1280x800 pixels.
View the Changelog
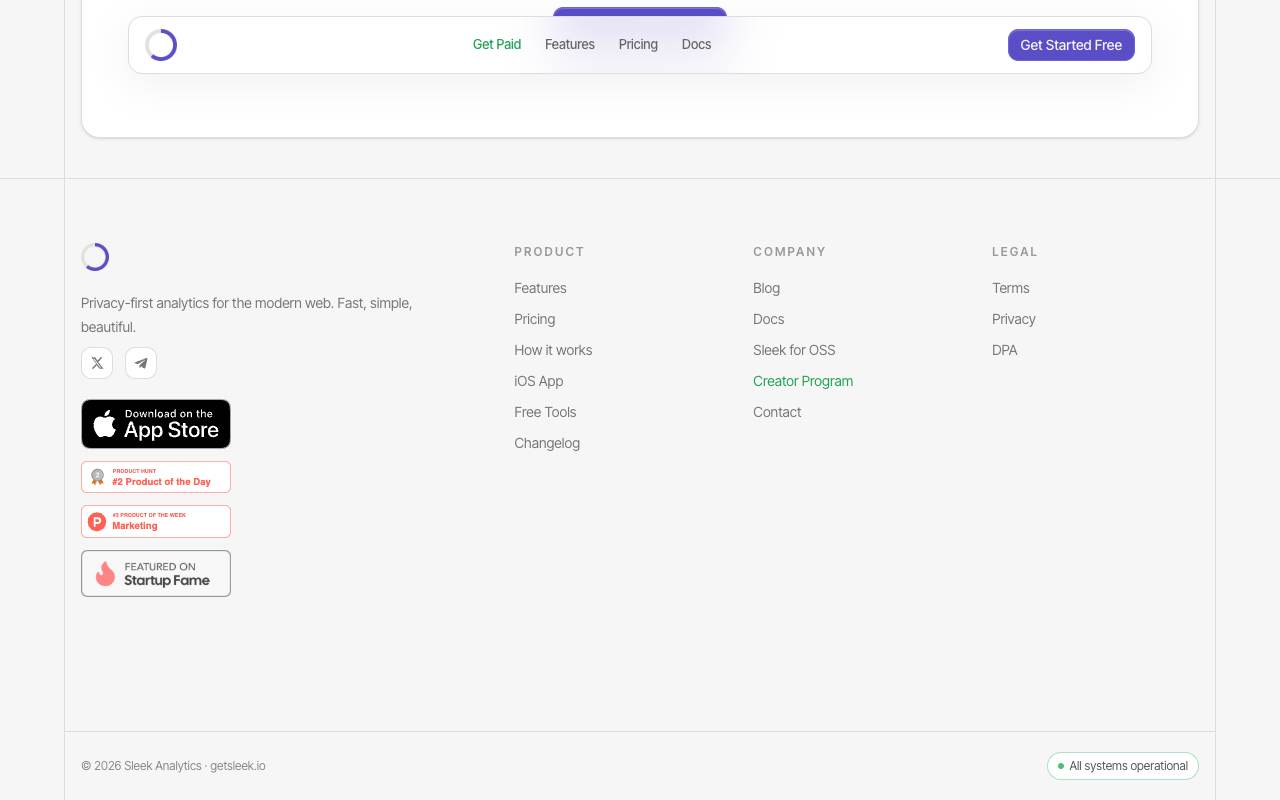point(547,443)
